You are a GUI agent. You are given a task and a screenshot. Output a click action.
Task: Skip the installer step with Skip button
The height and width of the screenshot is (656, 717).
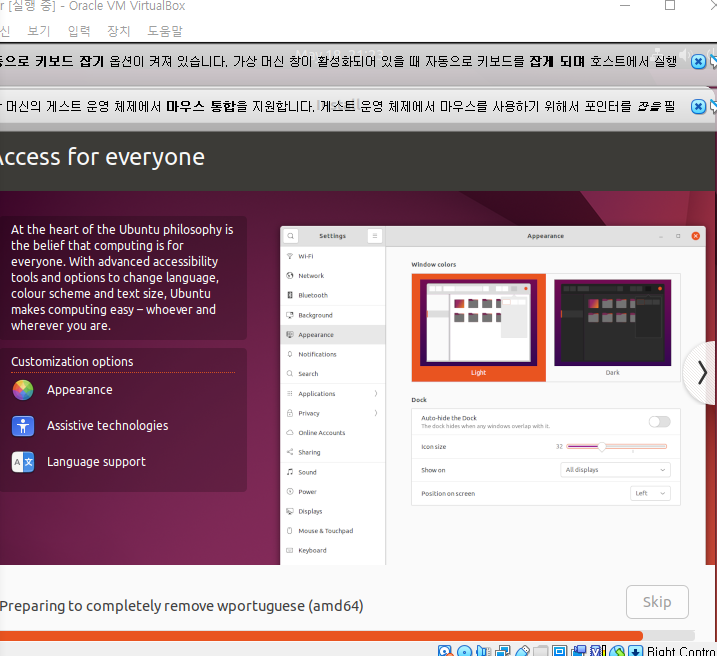[x=657, y=602]
